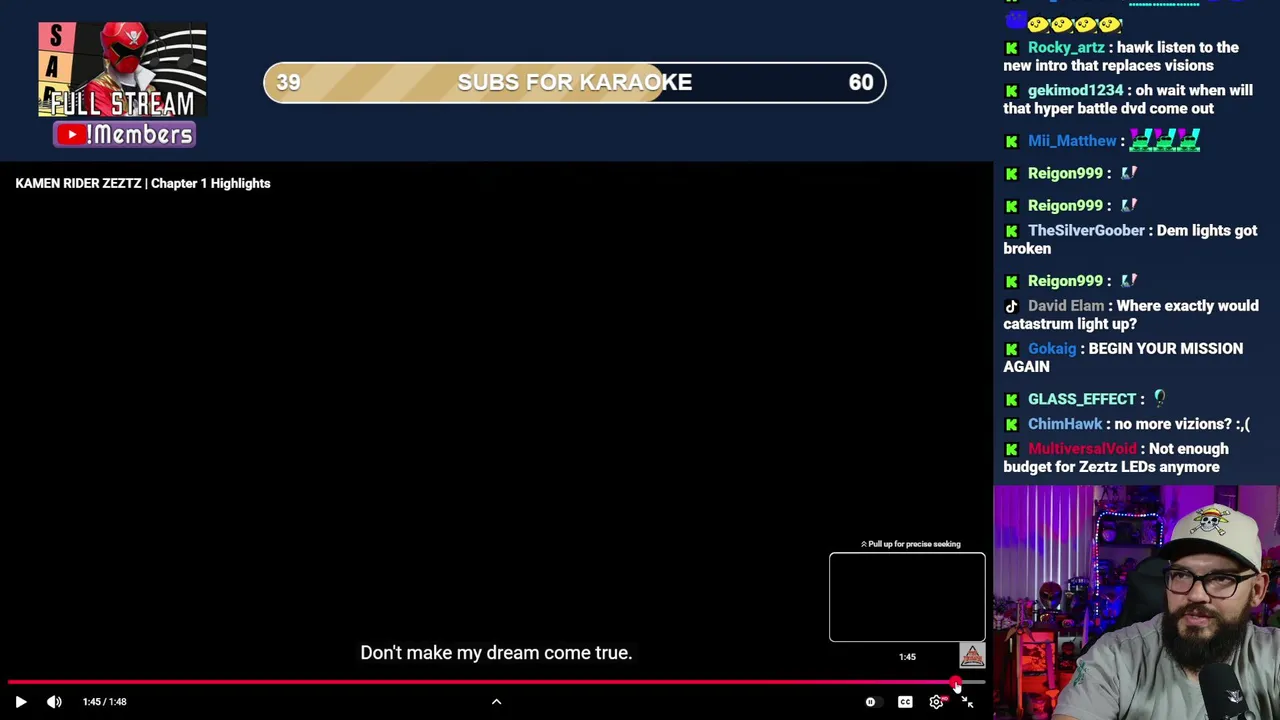Click the red progress bar scrubber handle
The width and height of the screenshot is (1280, 720).
(x=956, y=683)
